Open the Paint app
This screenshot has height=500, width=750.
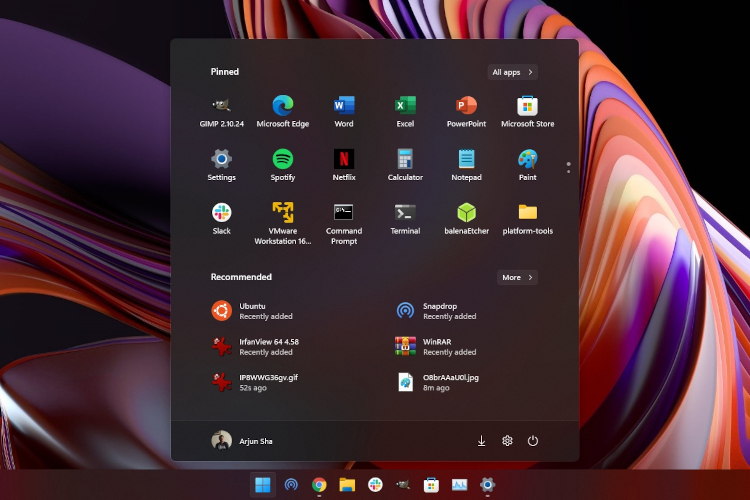528,166
